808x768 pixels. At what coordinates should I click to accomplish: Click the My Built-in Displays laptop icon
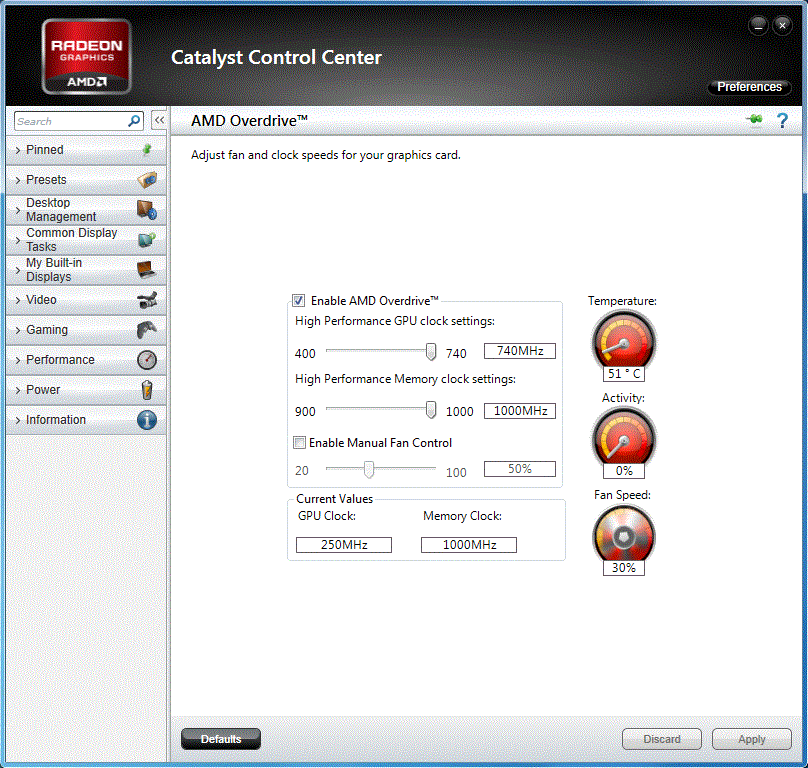147,270
